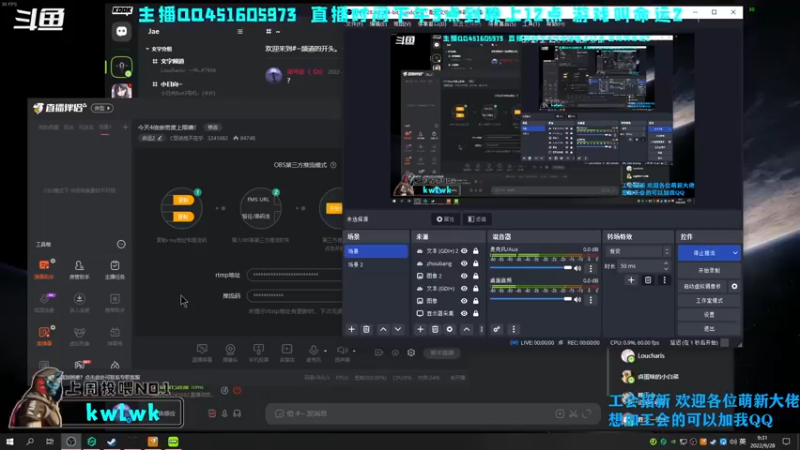The width and height of the screenshot is (800, 450).
Task: Toggle visibility of 显示器采集 source
Action: [464, 313]
